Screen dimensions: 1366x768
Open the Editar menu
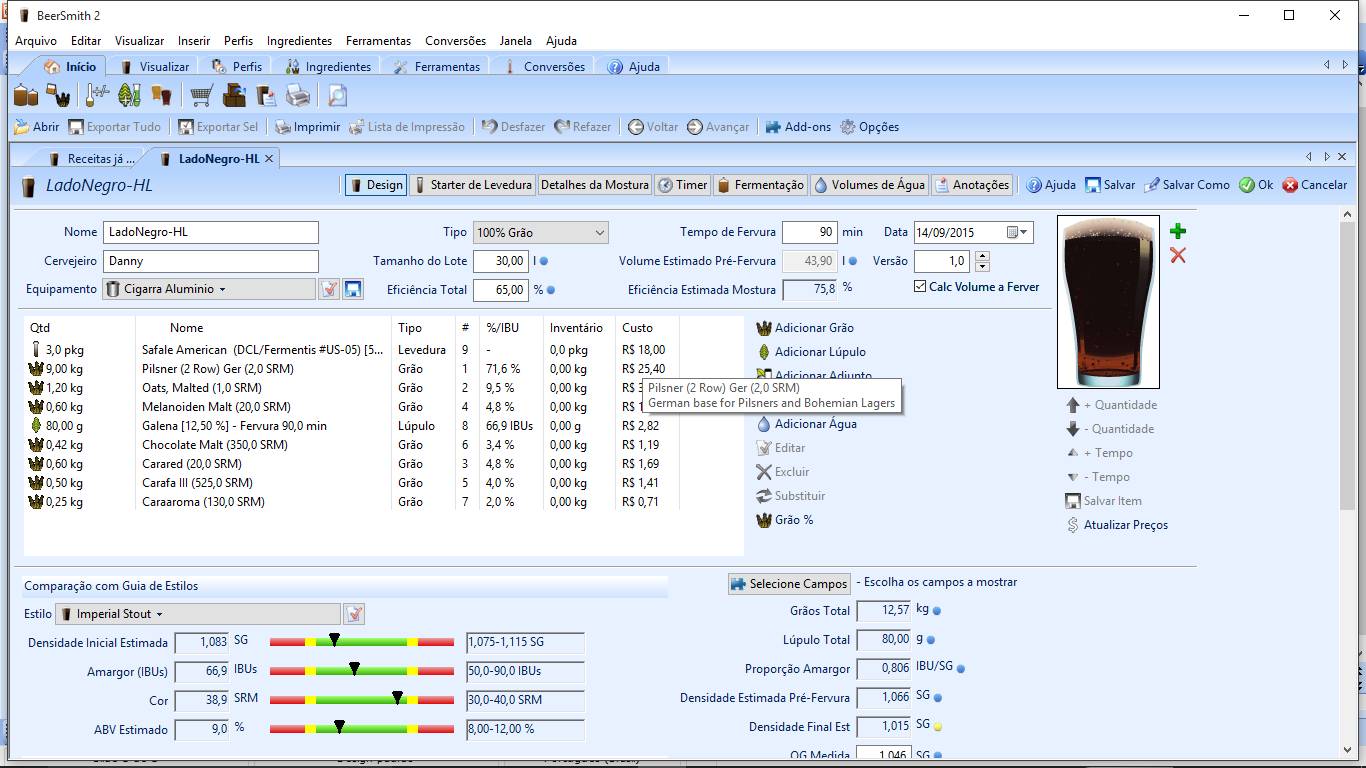pyautogui.click(x=86, y=41)
